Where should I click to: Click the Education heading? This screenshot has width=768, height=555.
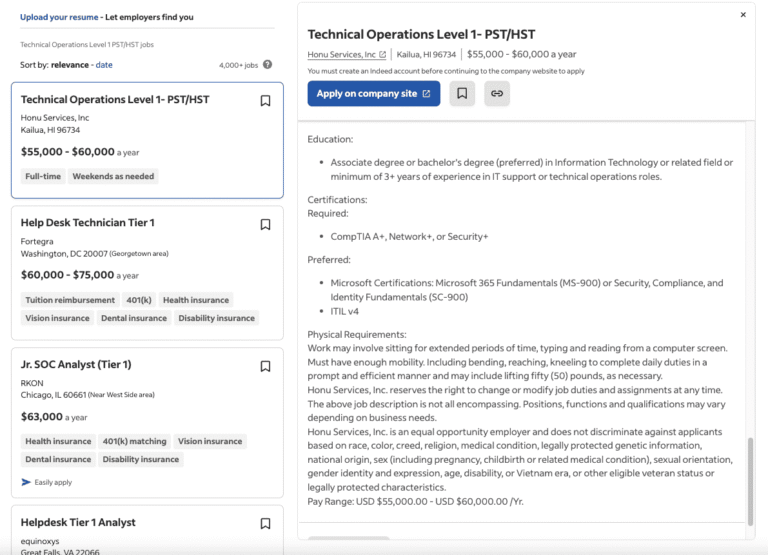tap(330, 139)
